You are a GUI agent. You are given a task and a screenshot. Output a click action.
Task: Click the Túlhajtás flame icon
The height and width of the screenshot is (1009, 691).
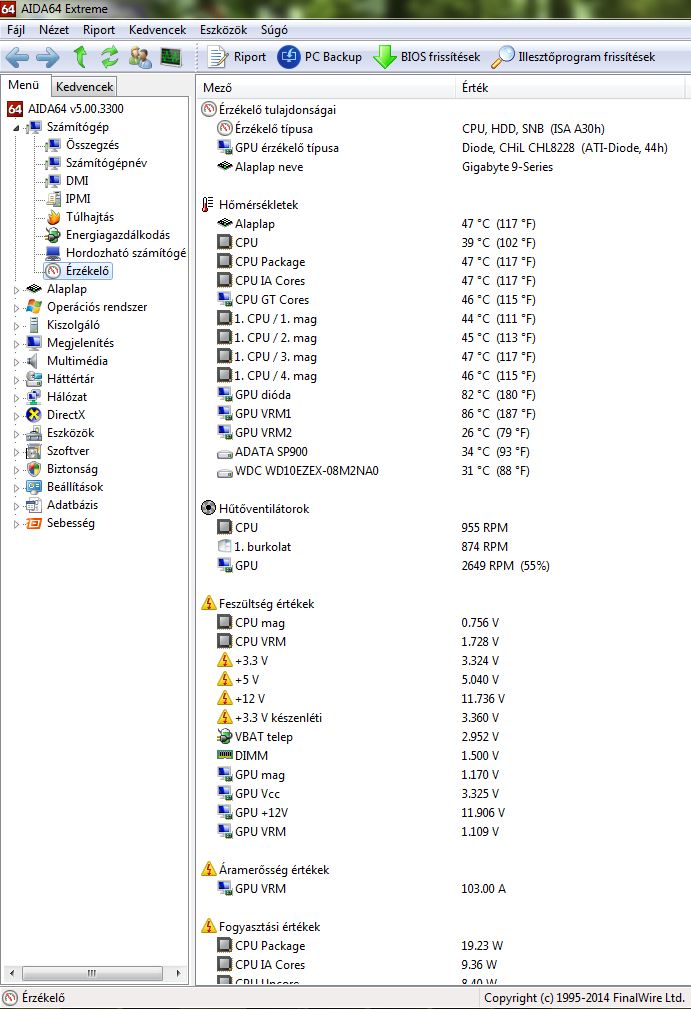pos(53,217)
